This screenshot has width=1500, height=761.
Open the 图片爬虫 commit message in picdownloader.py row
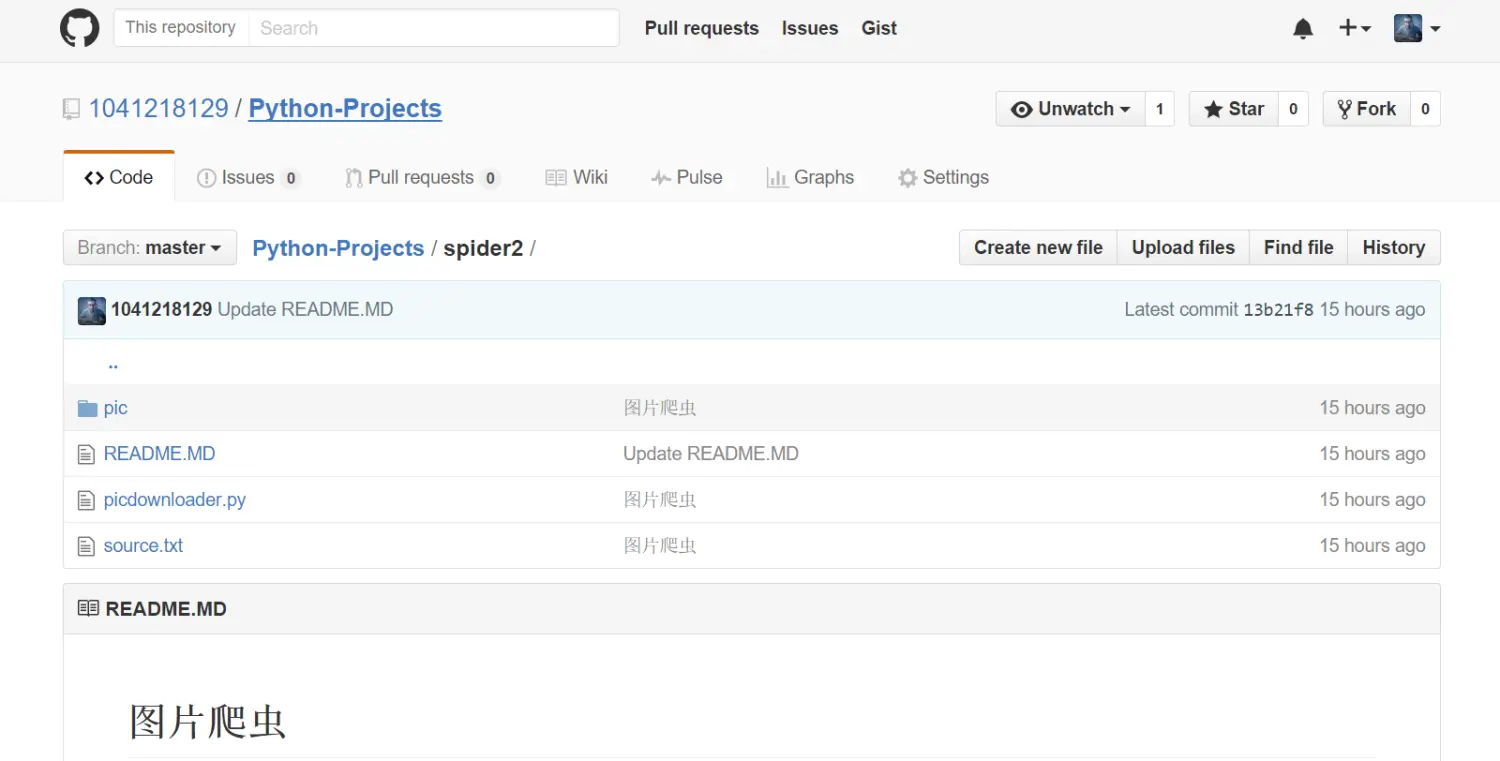point(660,499)
